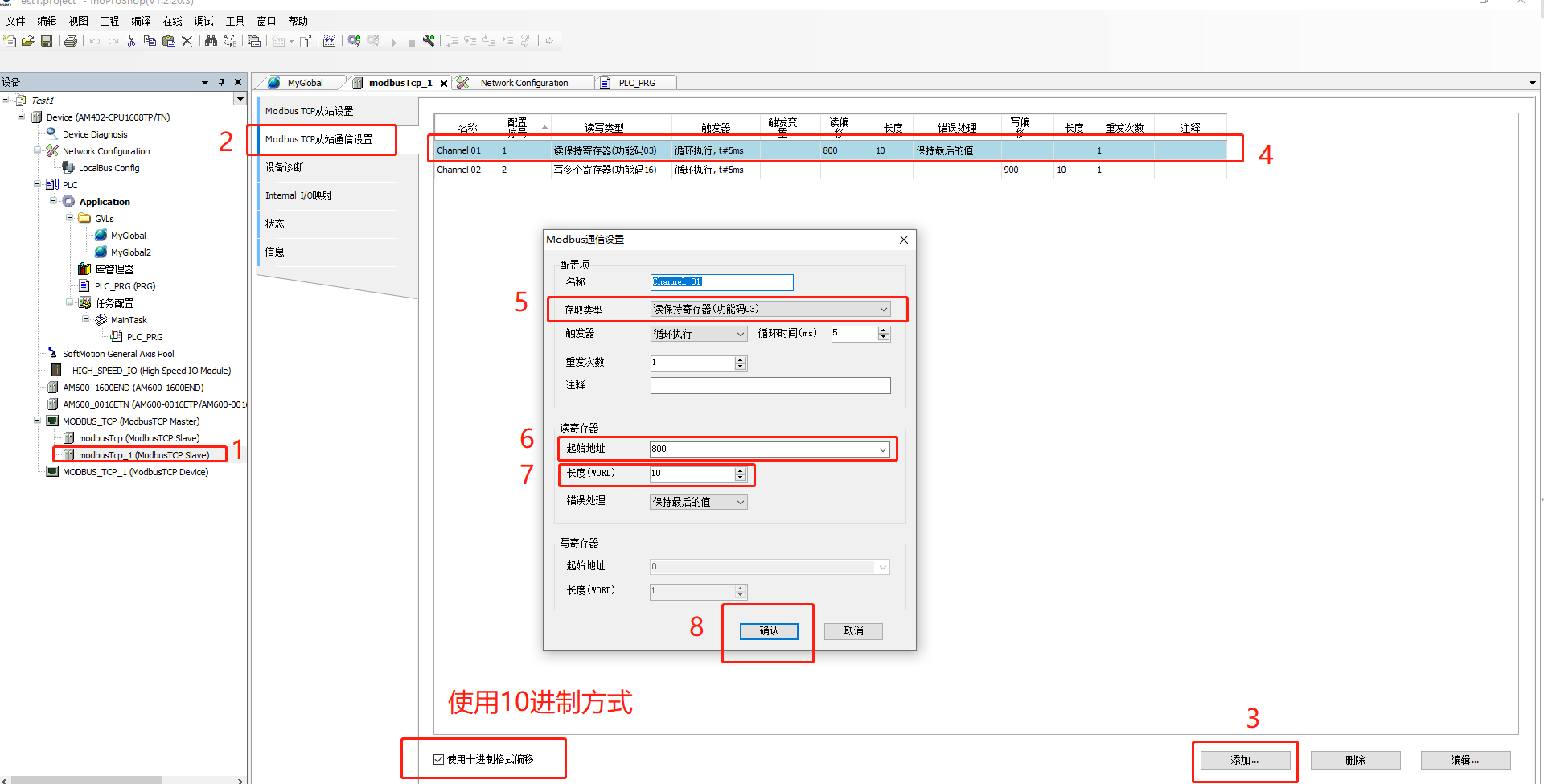The image size is (1544, 784).
Task: Click the Build/compile toolbar icon
Action: pyautogui.click(x=329, y=41)
